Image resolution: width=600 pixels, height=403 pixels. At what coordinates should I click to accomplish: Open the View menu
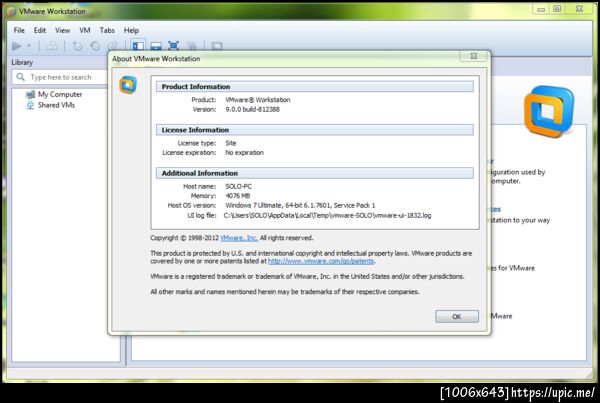(x=62, y=30)
